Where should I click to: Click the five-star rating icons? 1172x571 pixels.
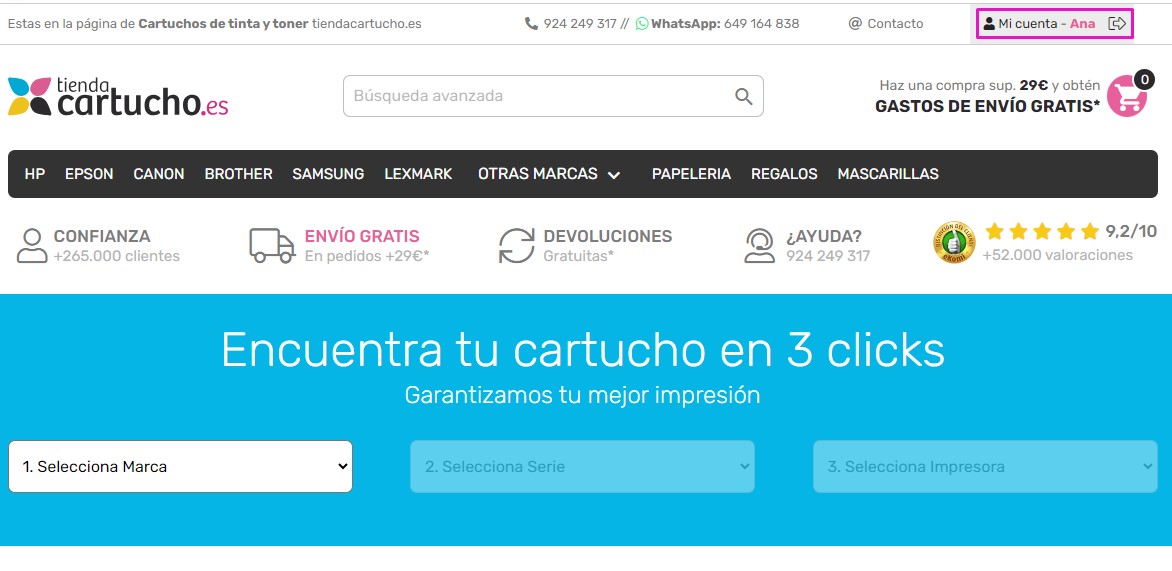tap(1042, 231)
